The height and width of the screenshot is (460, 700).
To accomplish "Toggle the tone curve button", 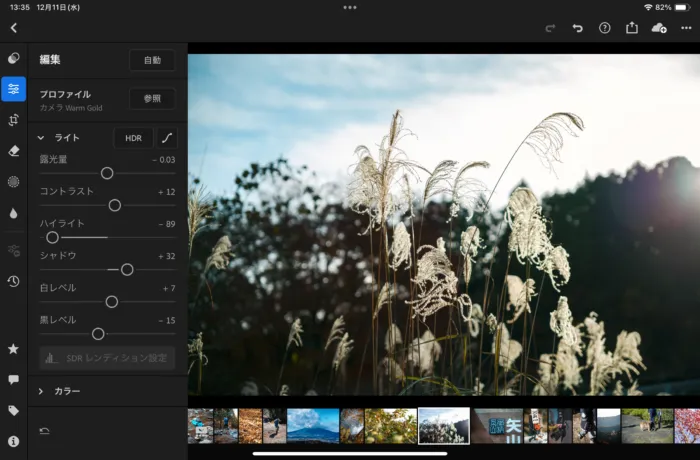I will 167,138.
